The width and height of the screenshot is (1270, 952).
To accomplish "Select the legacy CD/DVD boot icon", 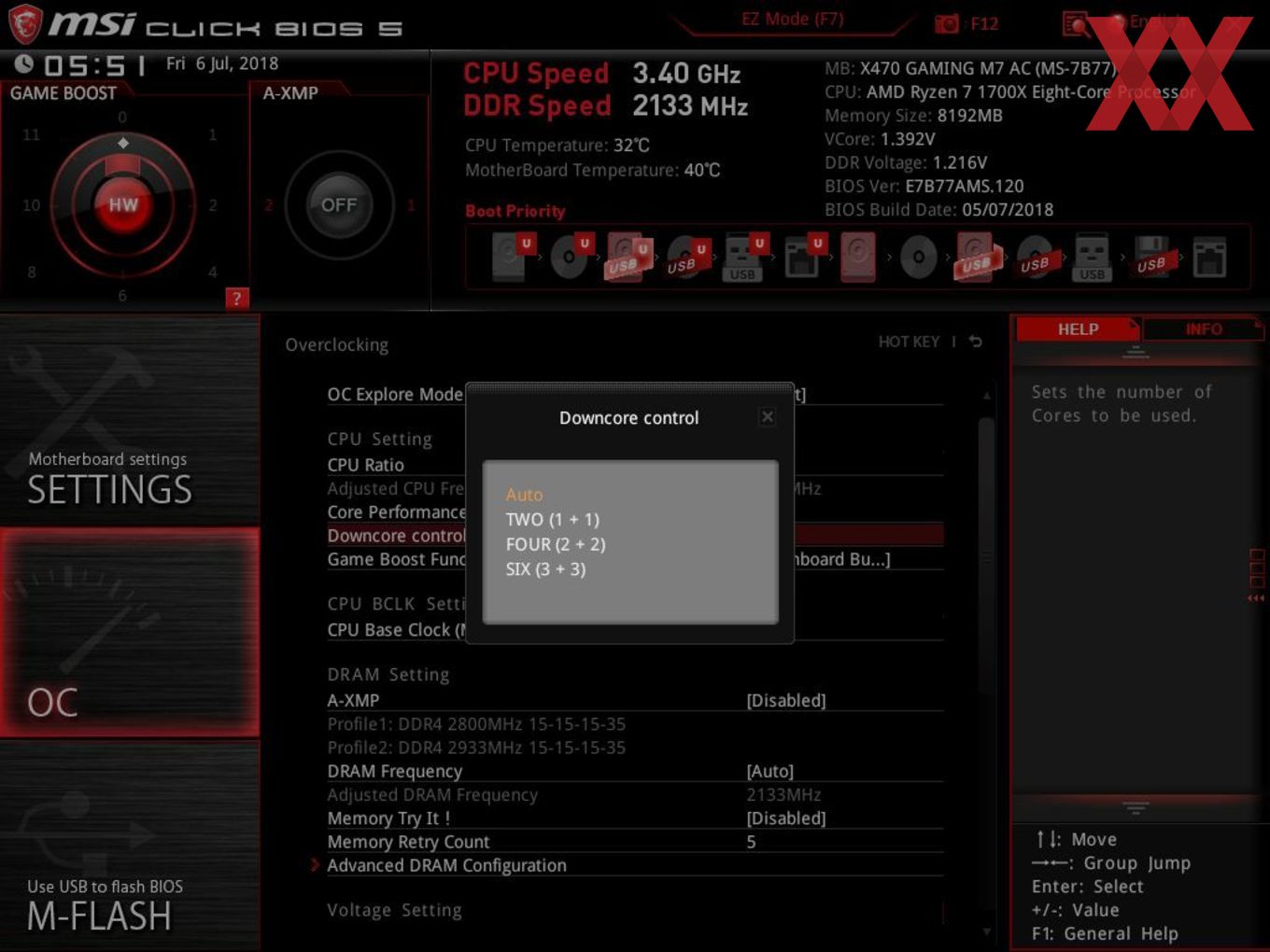I will coord(918,258).
